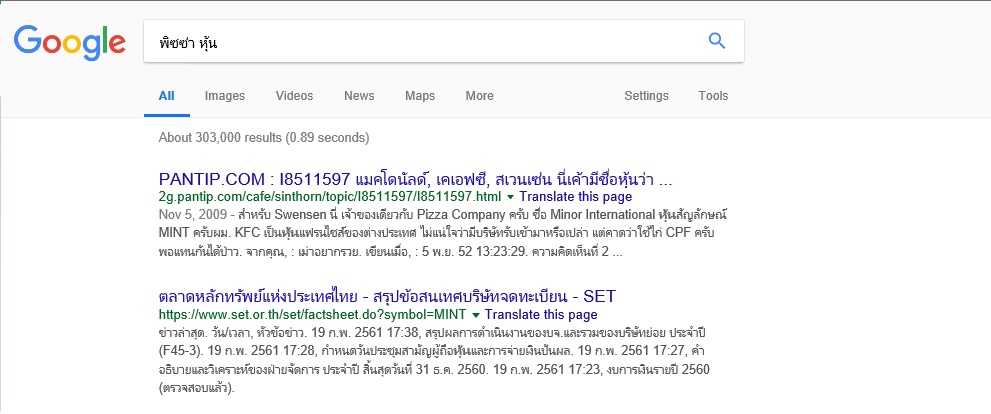The width and height of the screenshot is (991, 414).
Task: Open the PANTIP.COM I8511597 result title
Action: click(x=415, y=179)
